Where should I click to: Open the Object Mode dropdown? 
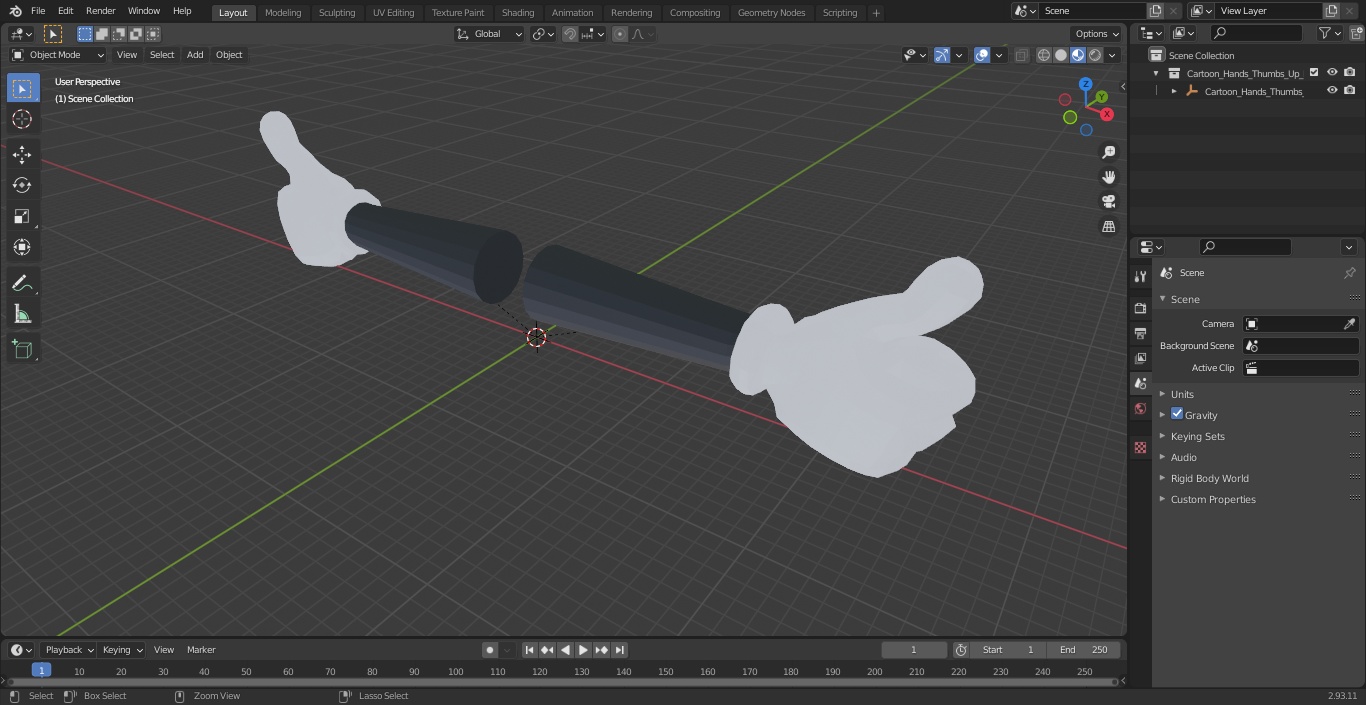(58, 55)
